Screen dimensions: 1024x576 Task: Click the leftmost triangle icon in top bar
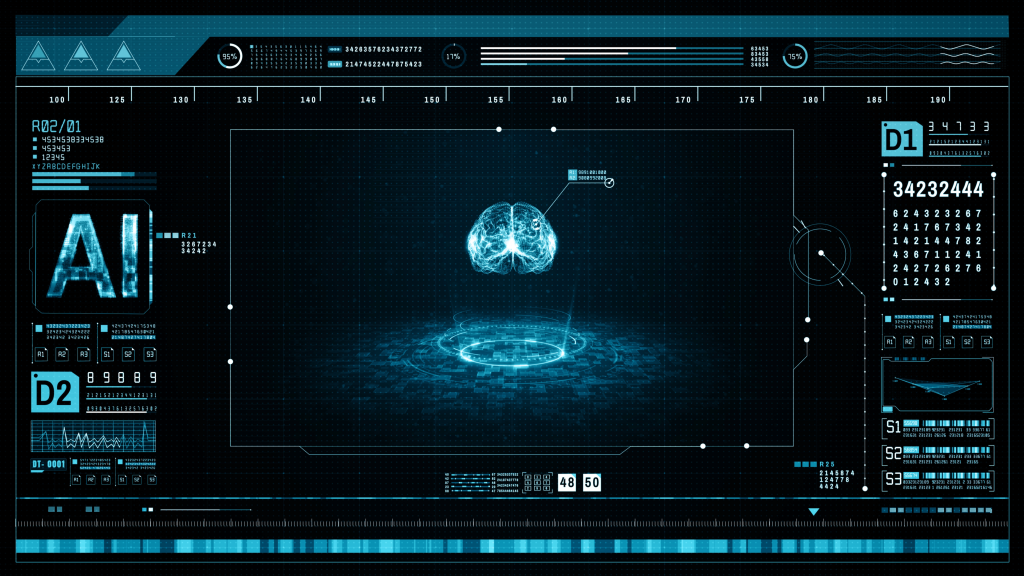[x=39, y=56]
